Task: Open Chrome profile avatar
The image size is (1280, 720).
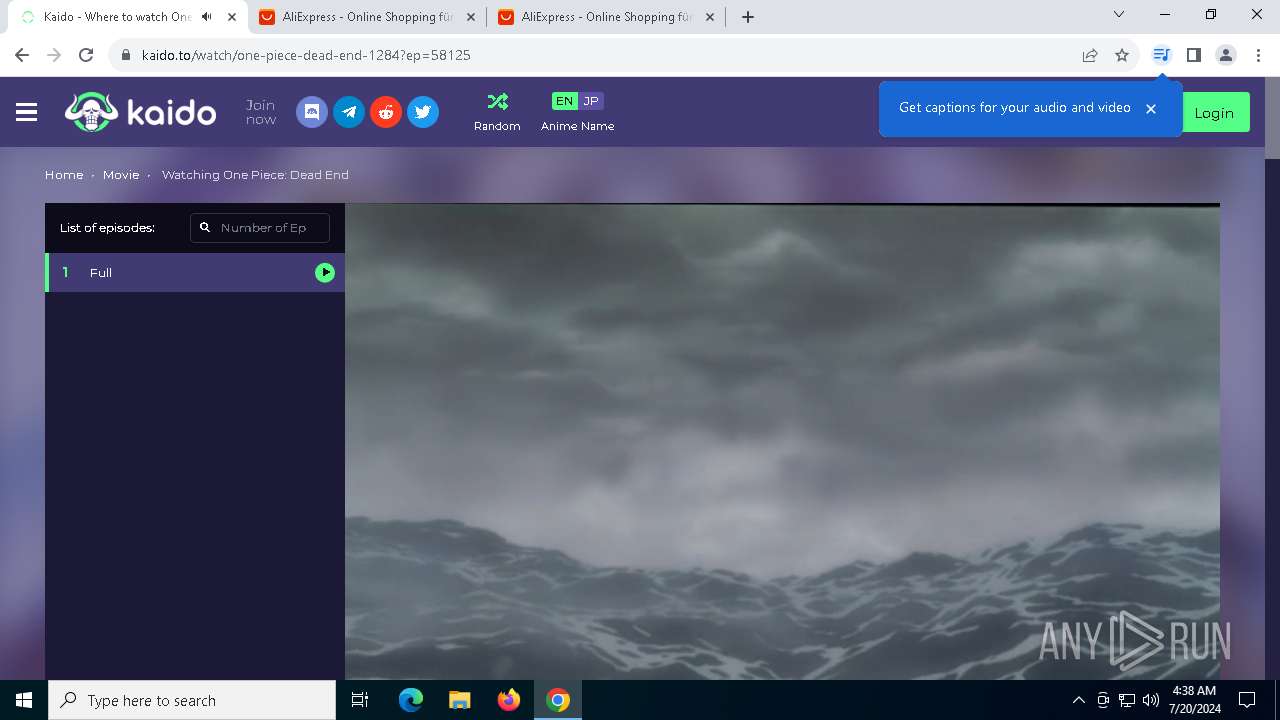Action: pyautogui.click(x=1226, y=55)
